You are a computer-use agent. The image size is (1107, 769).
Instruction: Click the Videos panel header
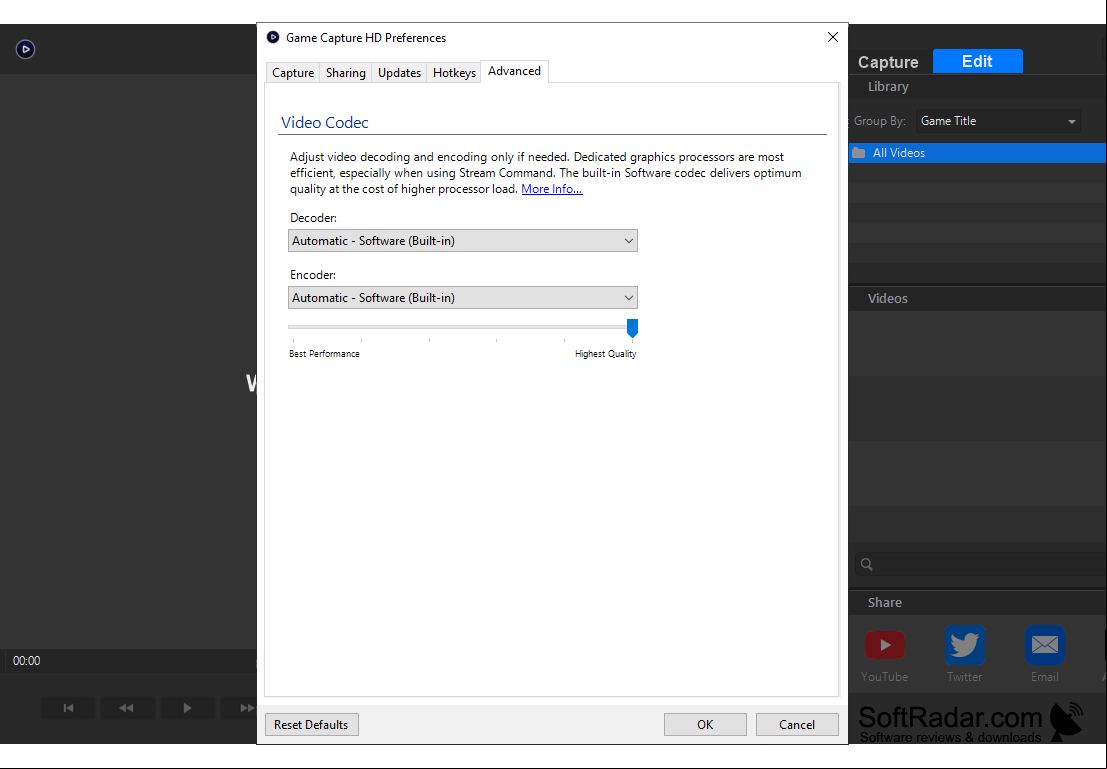click(978, 299)
